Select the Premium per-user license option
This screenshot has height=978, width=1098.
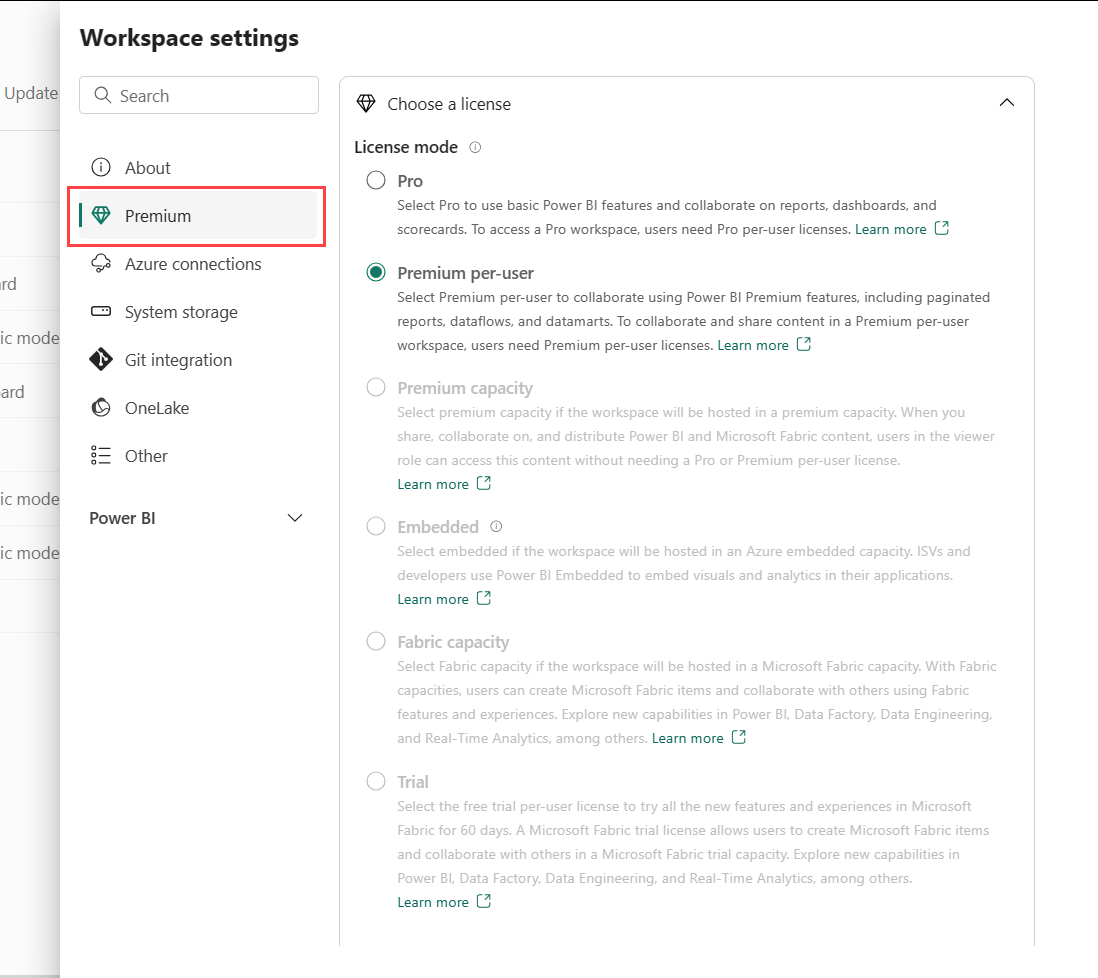tap(375, 272)
